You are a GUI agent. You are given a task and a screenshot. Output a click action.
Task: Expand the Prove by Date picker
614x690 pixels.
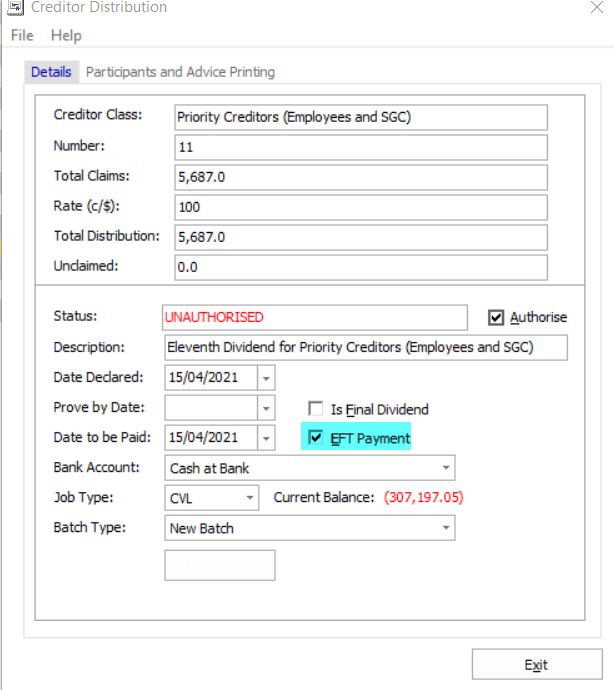click(265, 408)
